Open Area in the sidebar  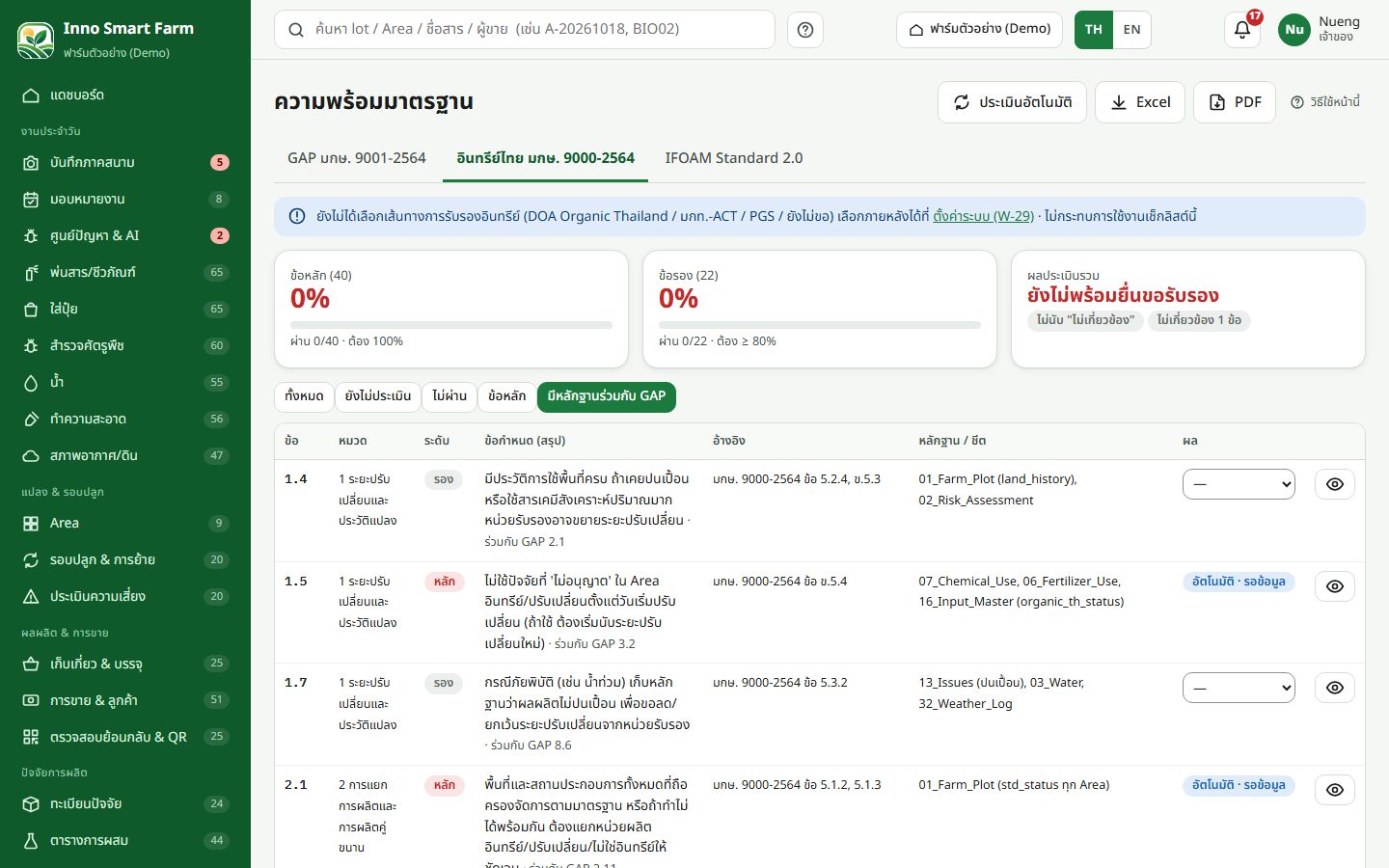125,524
